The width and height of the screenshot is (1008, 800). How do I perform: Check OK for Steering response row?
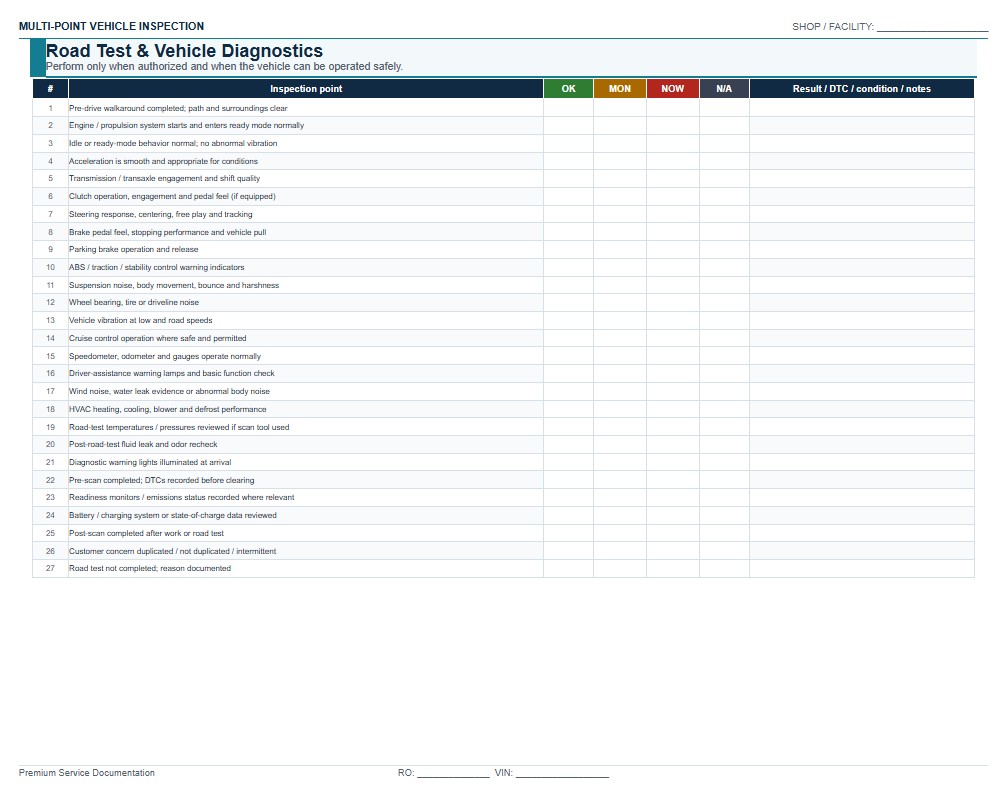coord(568,214)
